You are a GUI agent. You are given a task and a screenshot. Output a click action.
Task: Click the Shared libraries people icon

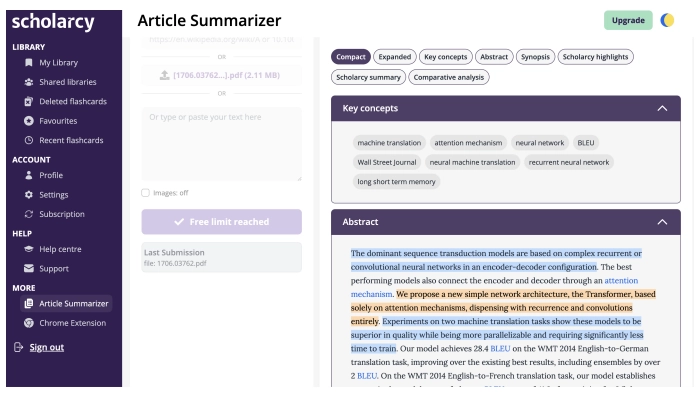(29, 82)
